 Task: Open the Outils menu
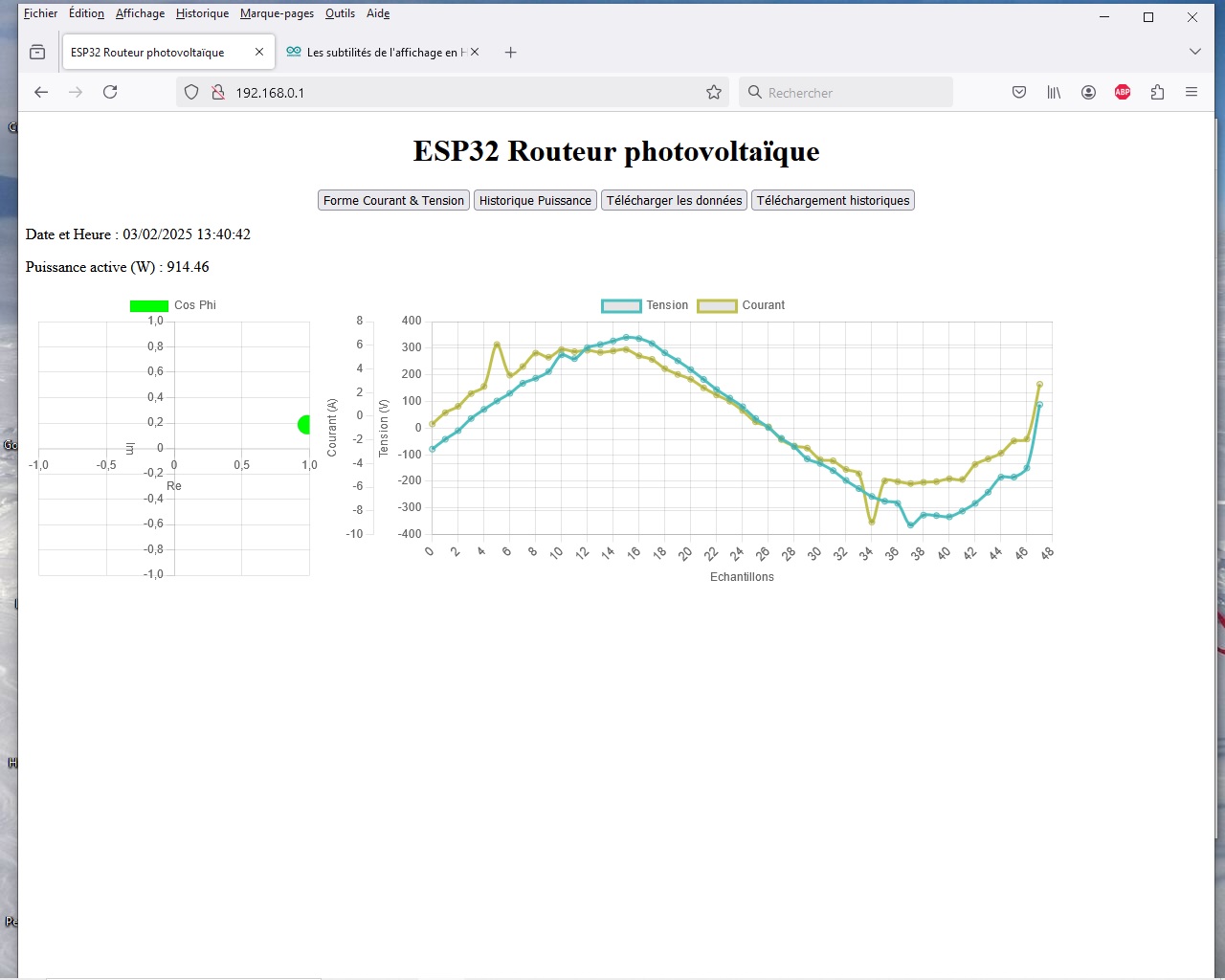tap(340, 13)
